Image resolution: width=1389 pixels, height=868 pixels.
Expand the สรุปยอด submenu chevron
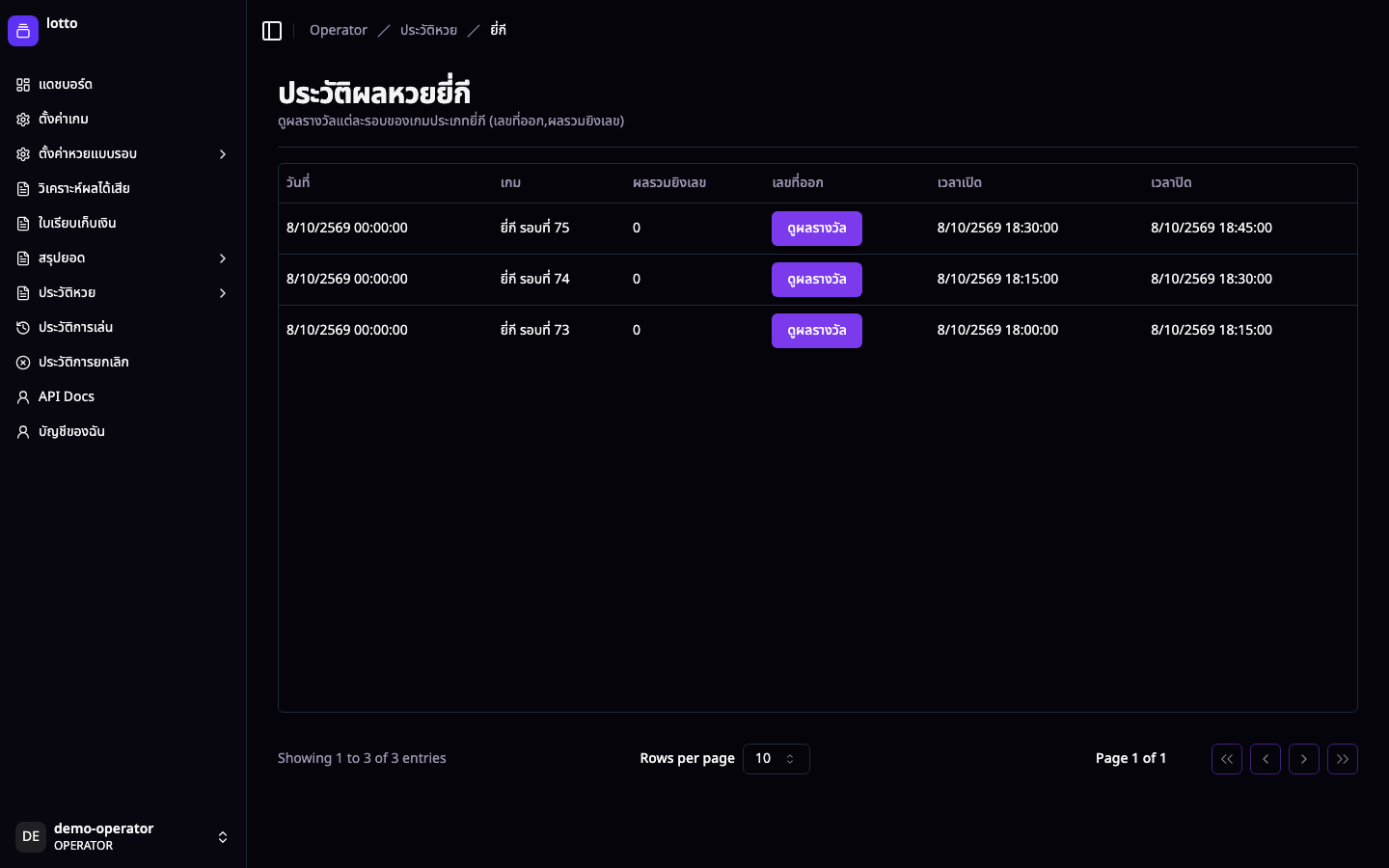tap(223, 258)
